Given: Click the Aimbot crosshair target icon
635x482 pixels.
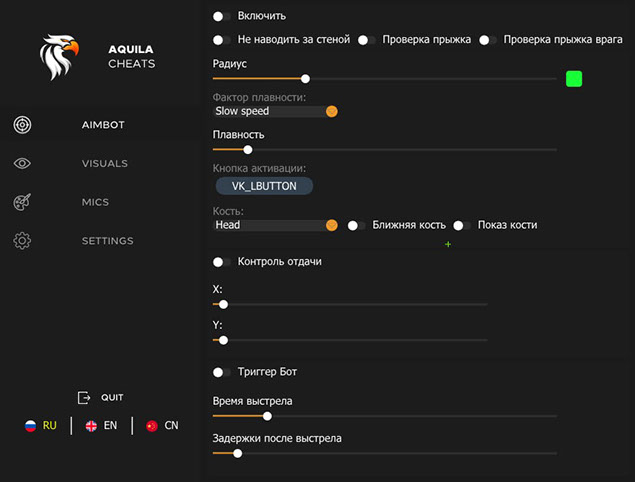Looking at the screenshot, I should (22, 125).
